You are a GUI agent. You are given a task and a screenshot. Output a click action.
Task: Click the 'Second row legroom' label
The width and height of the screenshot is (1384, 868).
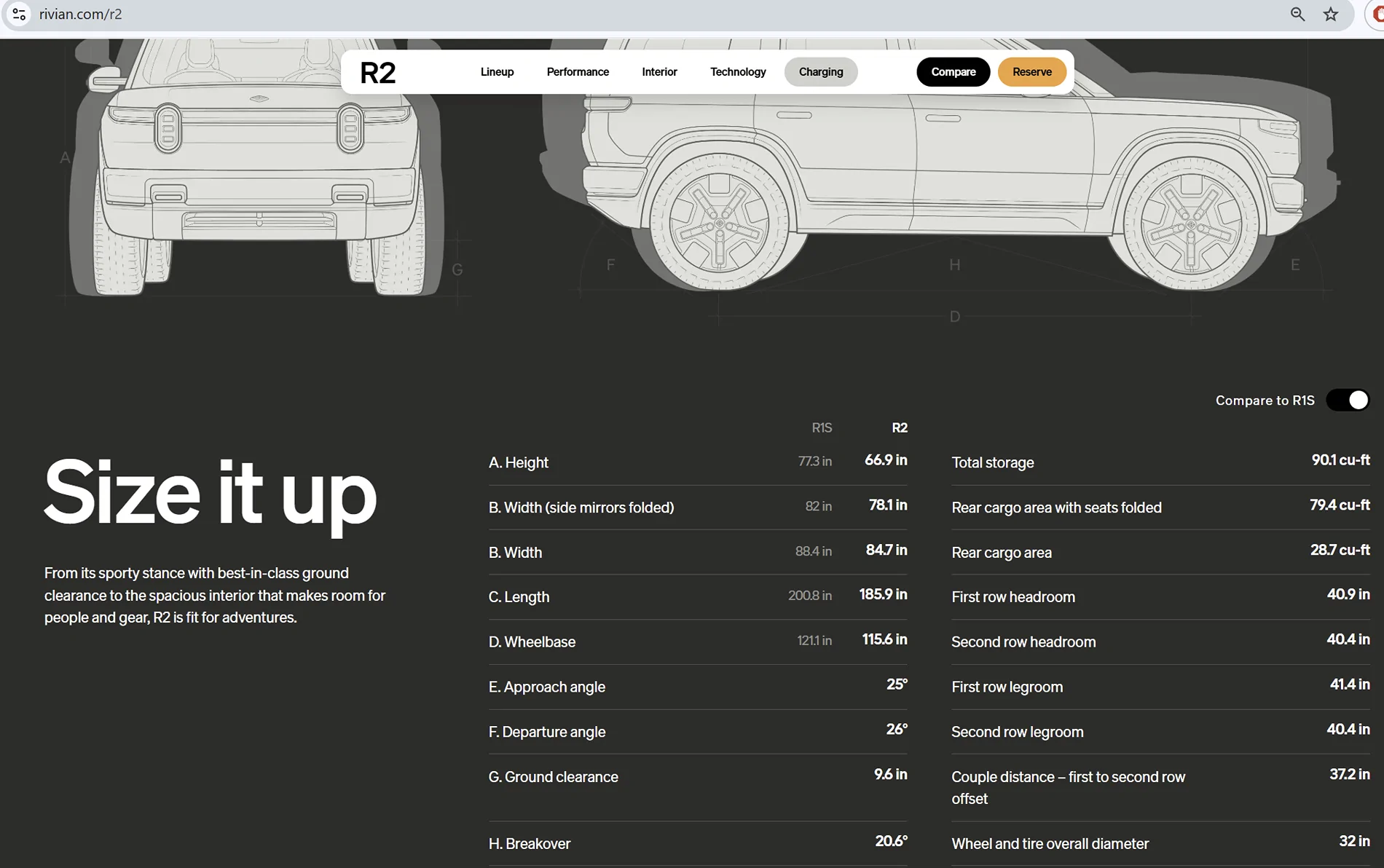(x=1018, y=732)
